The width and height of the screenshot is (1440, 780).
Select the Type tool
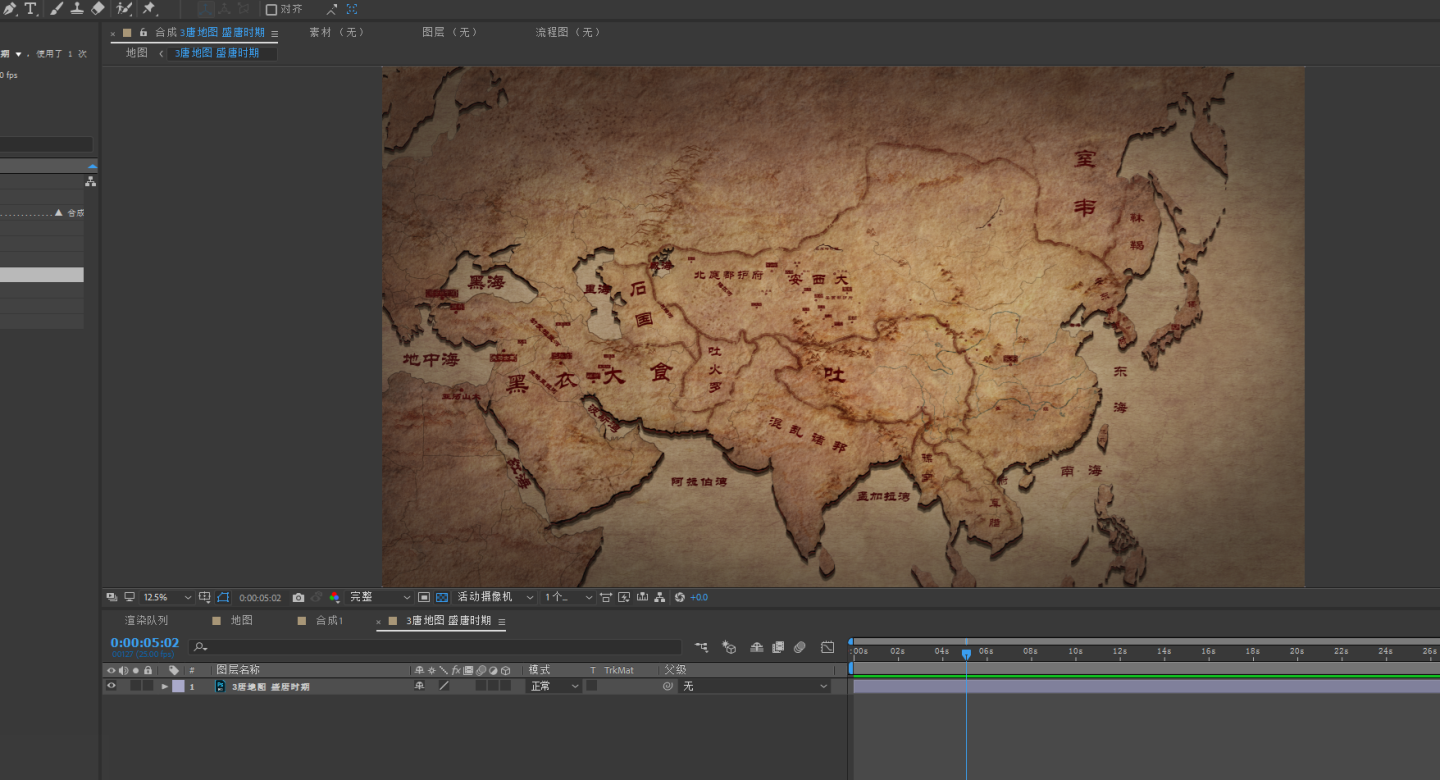(30, 8)
